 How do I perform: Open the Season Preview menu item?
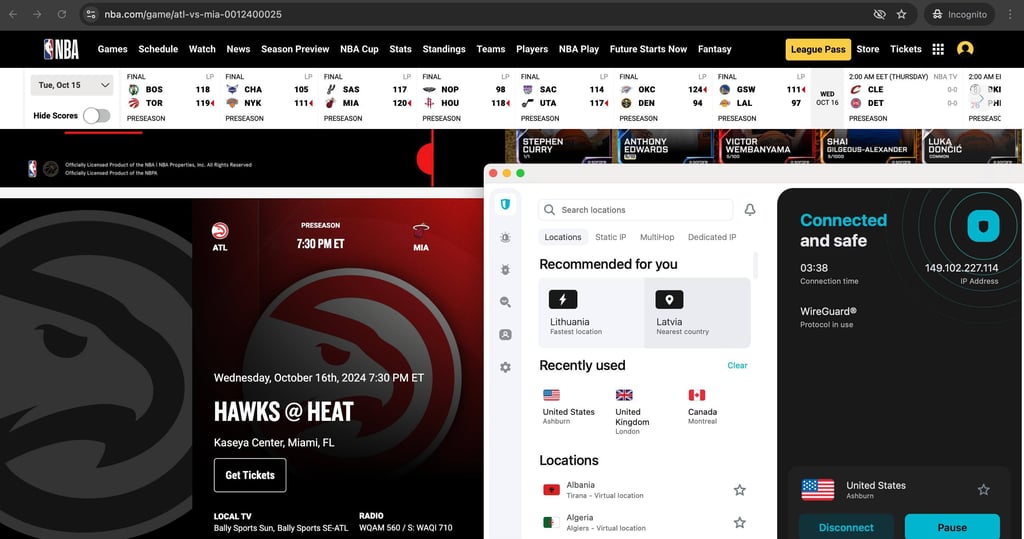tap(295, 49)
